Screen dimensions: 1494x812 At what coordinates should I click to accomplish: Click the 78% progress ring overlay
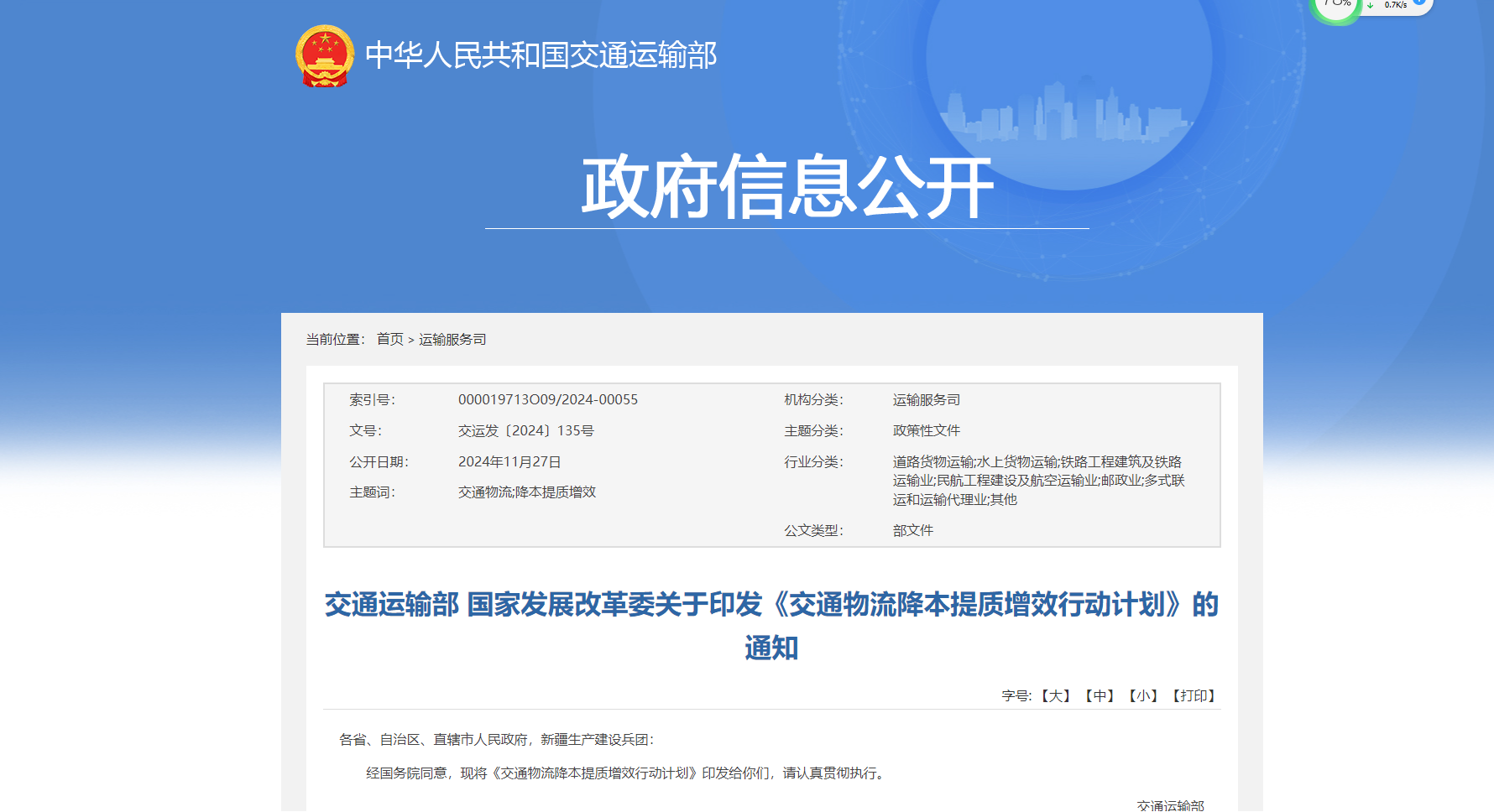tap(1335, 4)
